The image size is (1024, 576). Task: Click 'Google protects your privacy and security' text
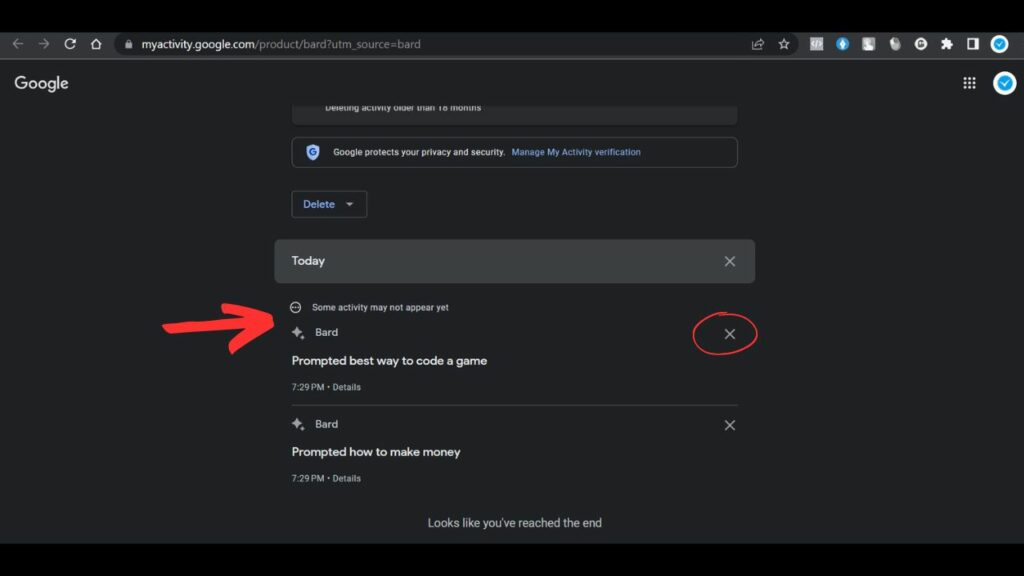[419, 152]
